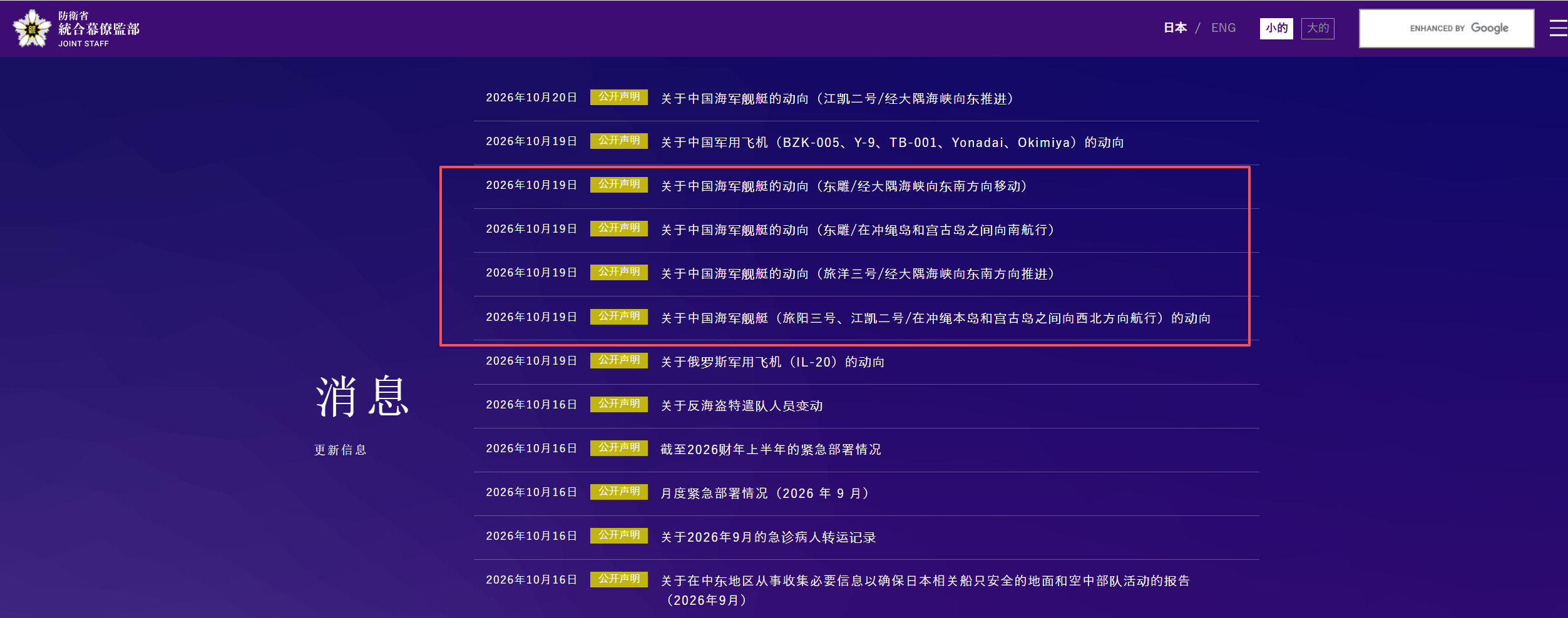The height and width of the screenshot is (618, 1568).
Task: Open the BZK-005、Y-9、TB-001 aircraft announcement
Action: (x=892, y=143)
